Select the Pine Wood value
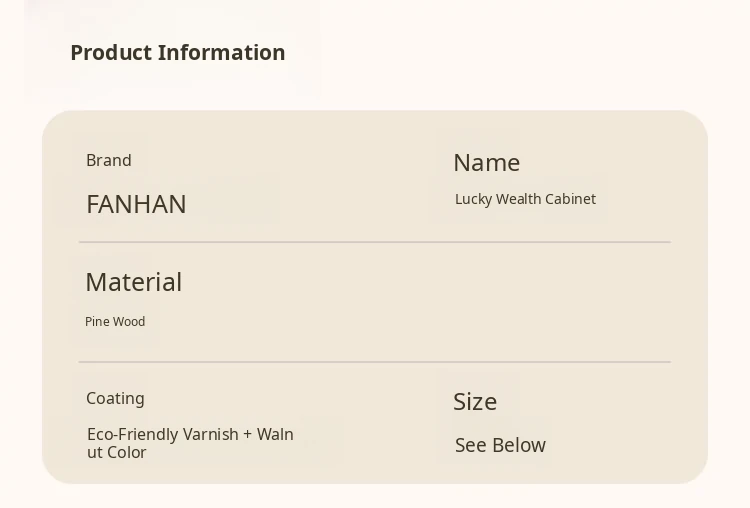This screenshot has height=508, width=750. coord(115,322)
